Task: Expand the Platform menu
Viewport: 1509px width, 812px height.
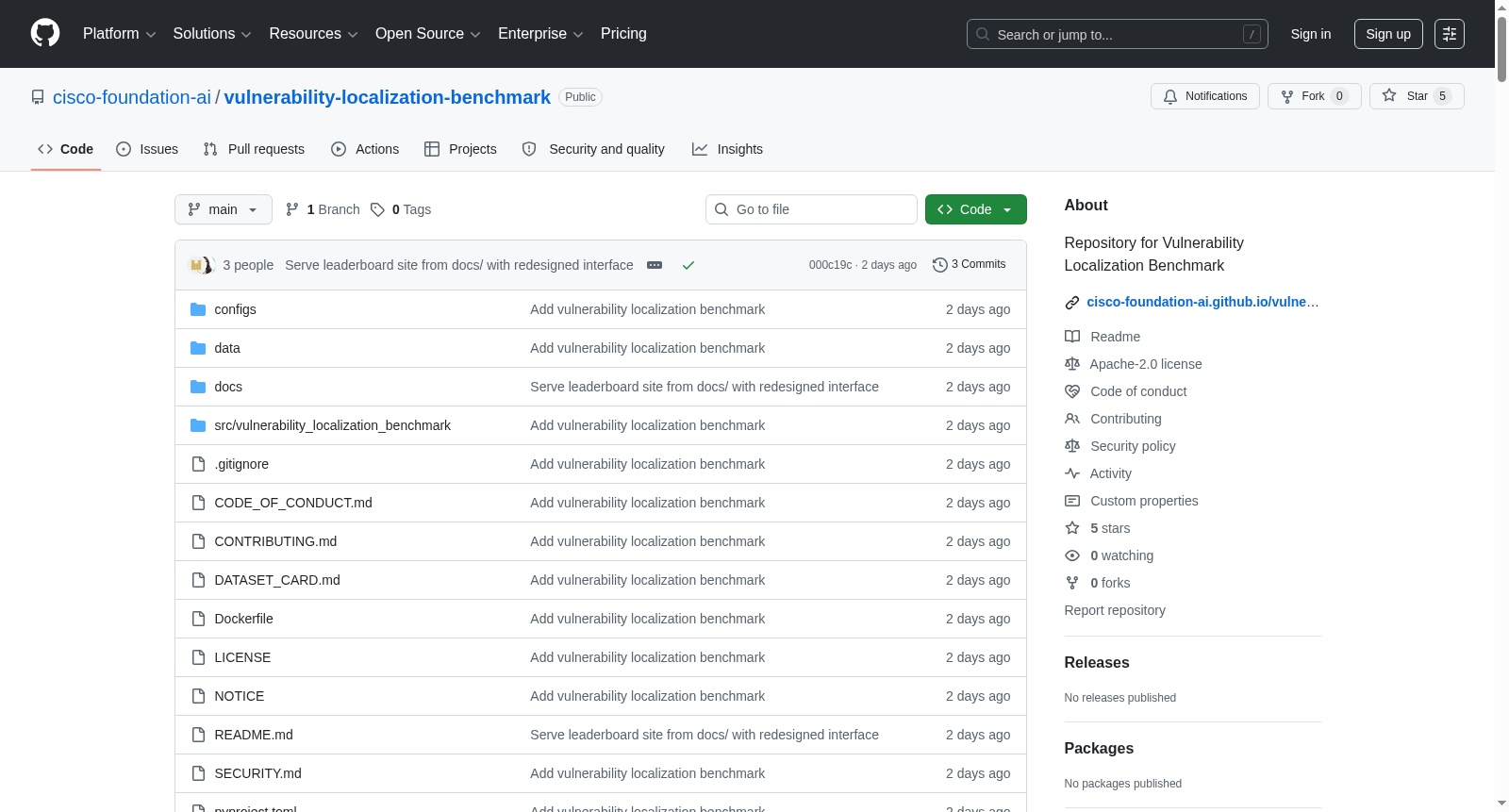Action: pyautogui.click(x=120, y=34)
